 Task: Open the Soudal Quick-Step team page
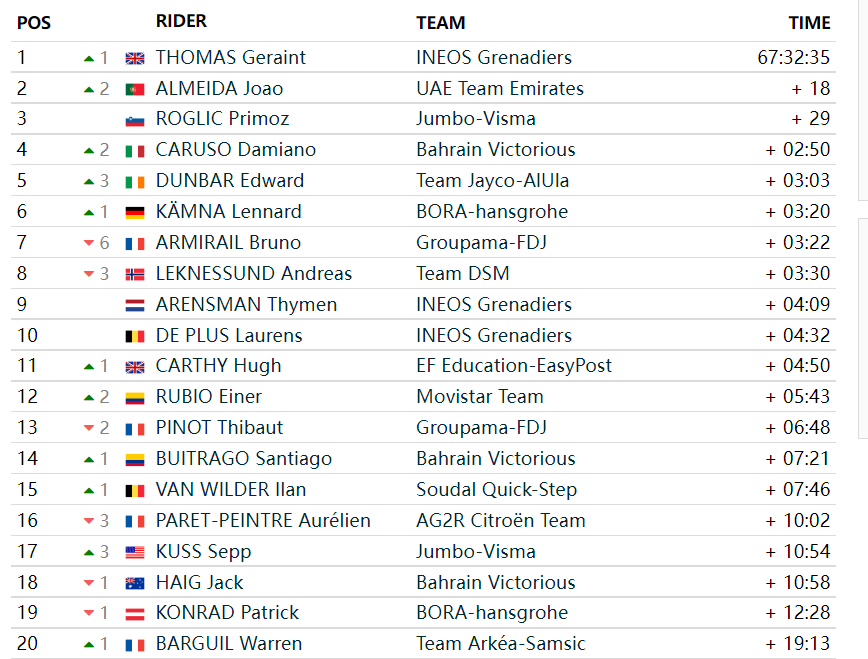pos(497,490)
